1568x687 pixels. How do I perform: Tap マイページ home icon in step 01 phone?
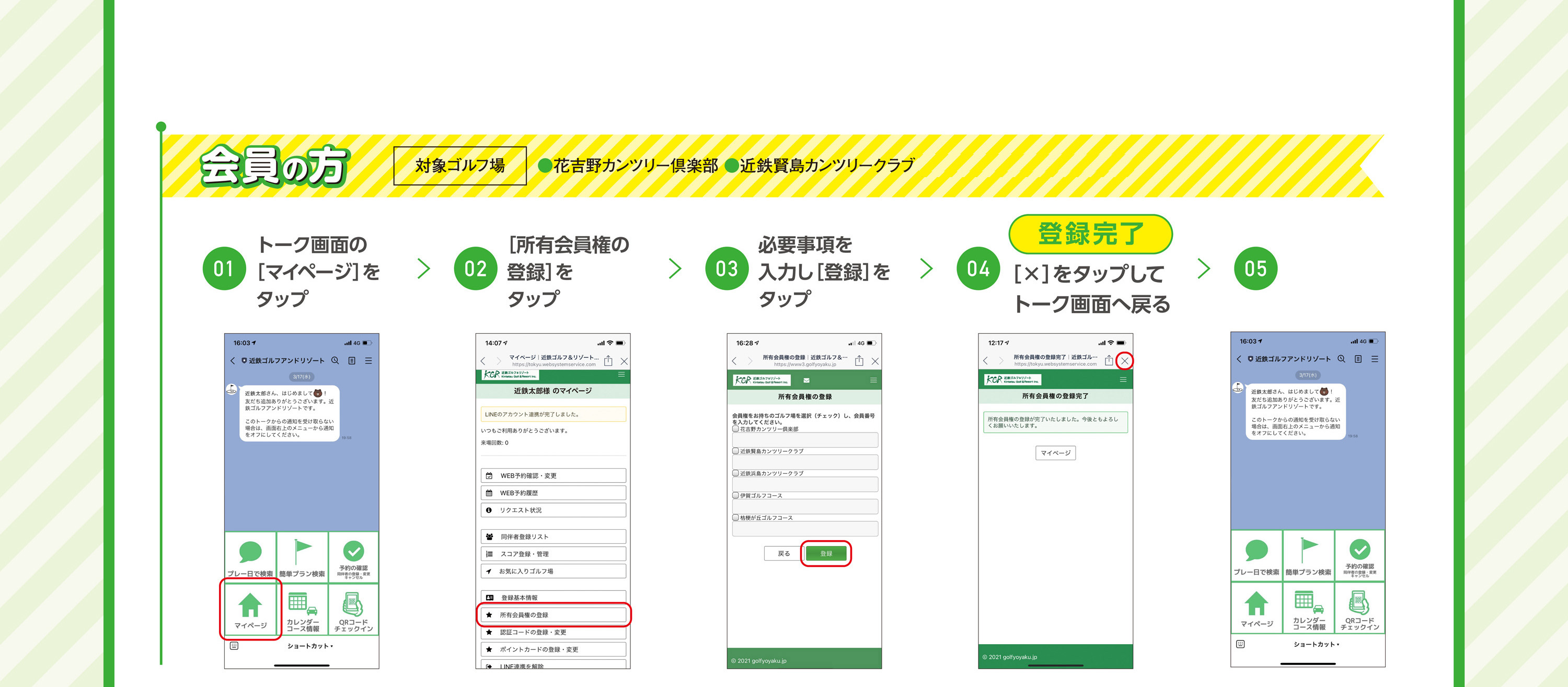tap(250, 605)
